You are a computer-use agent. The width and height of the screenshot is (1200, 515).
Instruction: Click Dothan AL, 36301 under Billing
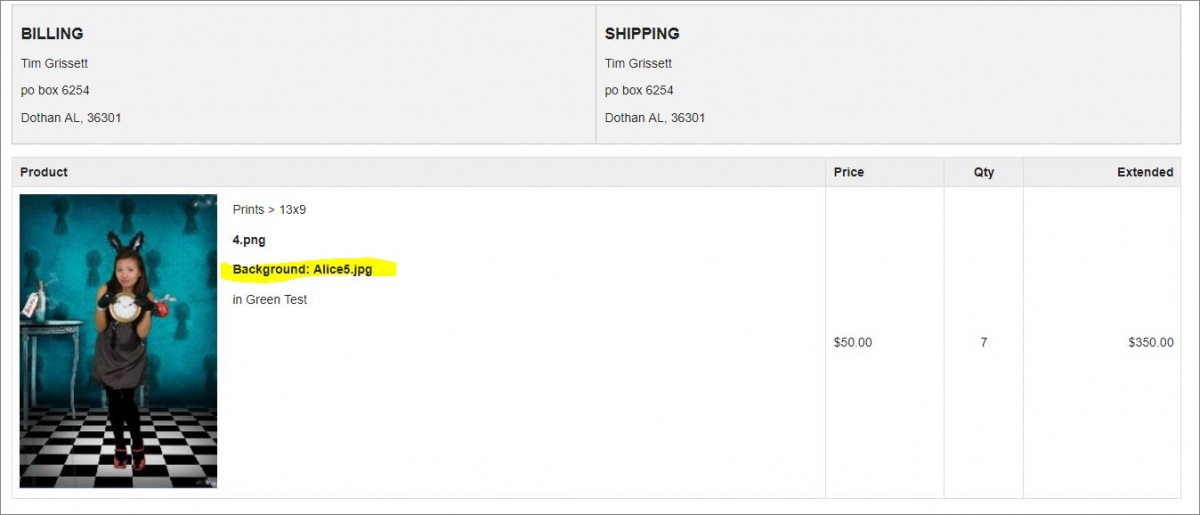[71, 118]
